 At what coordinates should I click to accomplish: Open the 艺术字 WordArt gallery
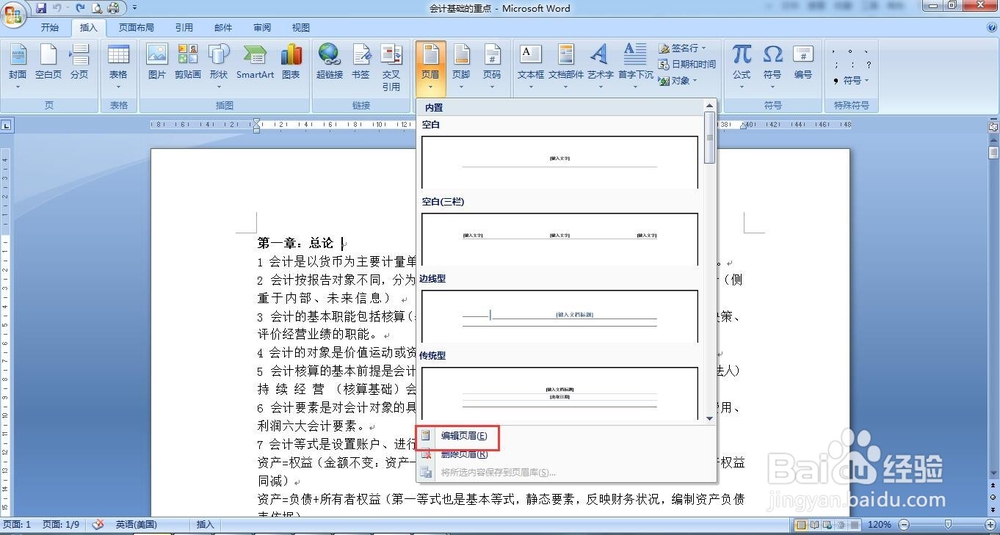tap(599, 66)
